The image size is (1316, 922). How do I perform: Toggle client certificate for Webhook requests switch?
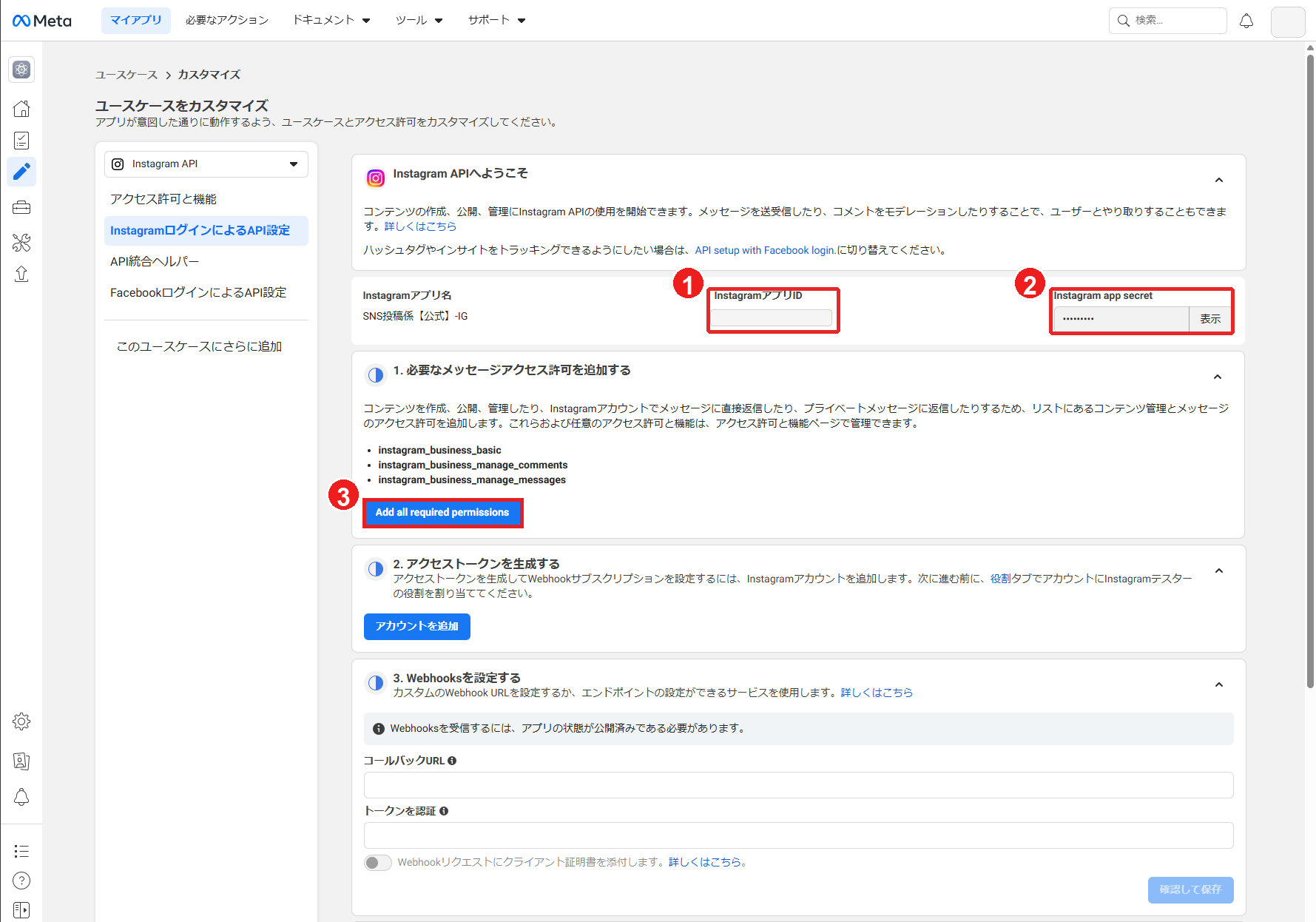coord(377,863)
